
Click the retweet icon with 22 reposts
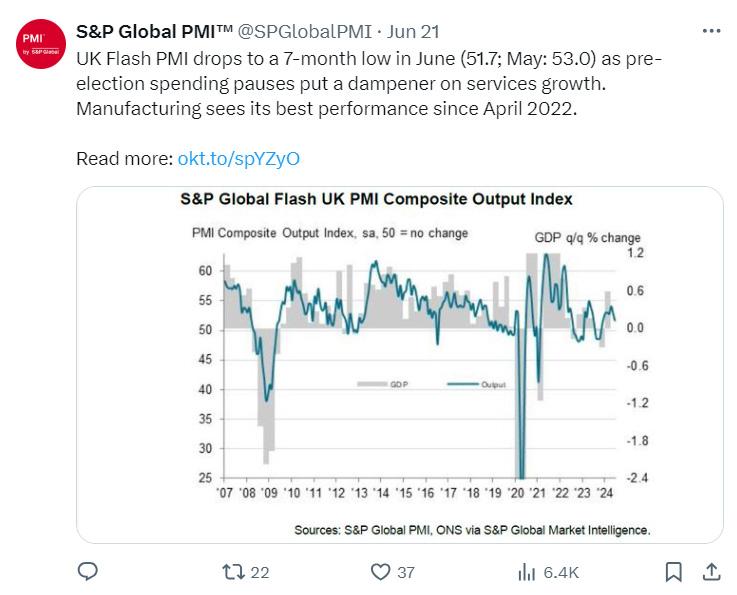click(x=233, y=572)
